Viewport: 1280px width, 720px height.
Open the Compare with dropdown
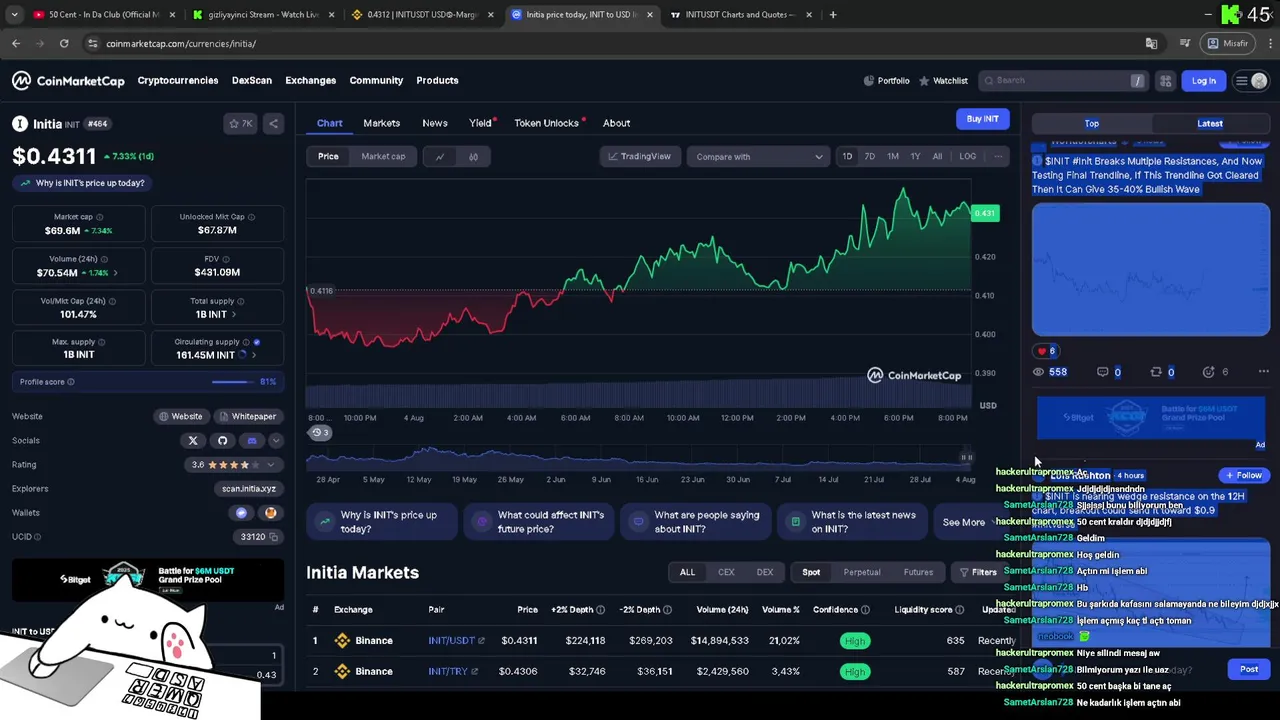(x=758, y=157)
